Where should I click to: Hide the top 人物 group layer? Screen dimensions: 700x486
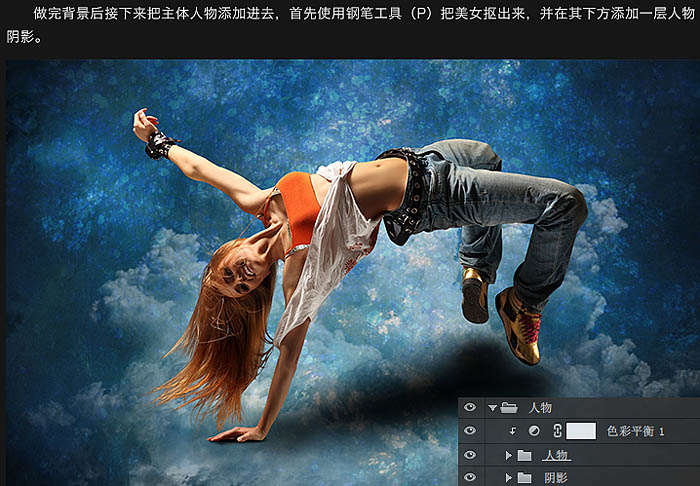pos(470,407)
